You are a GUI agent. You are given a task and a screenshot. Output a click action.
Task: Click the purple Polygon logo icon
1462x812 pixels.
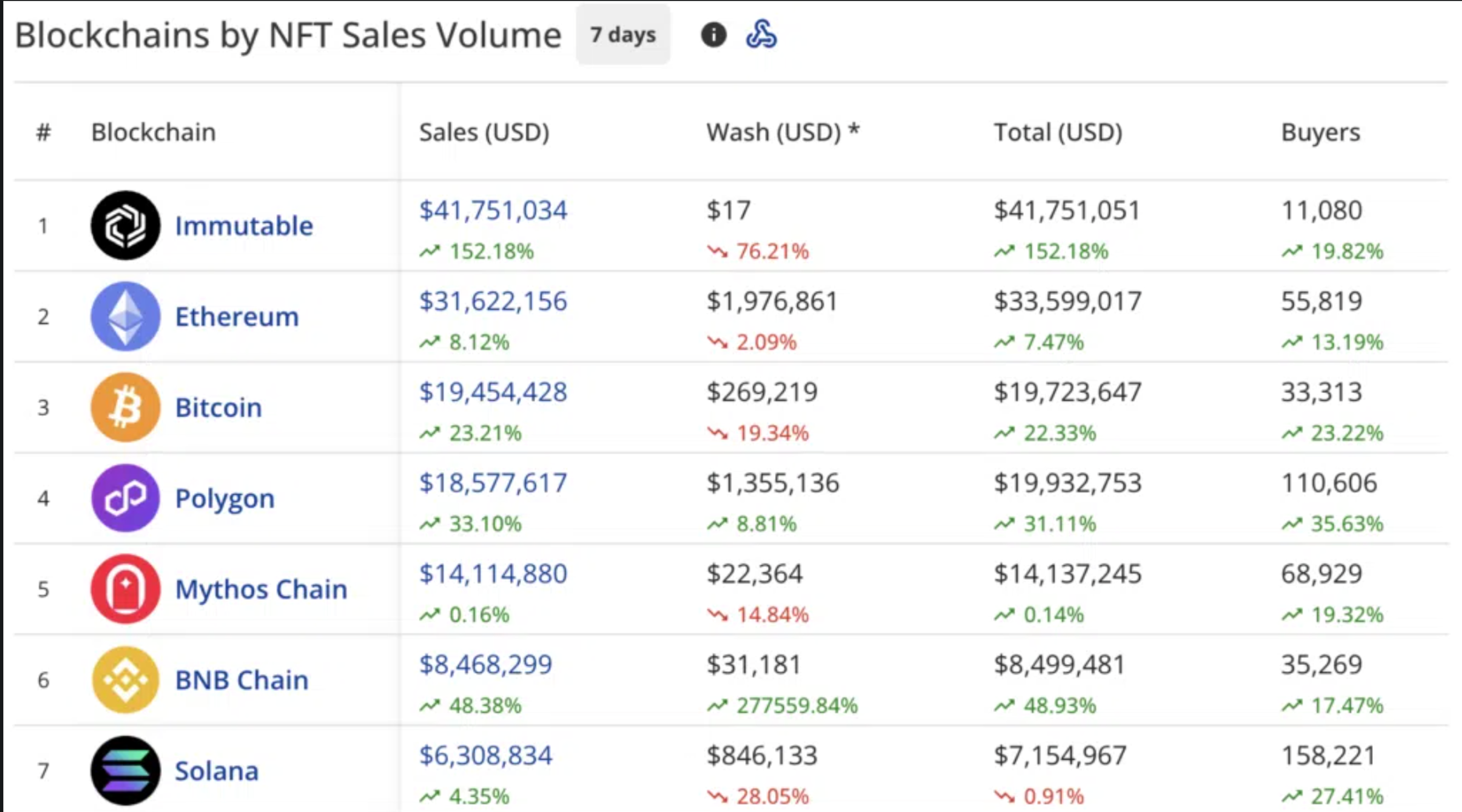pyautogui.click(x=125, y=498)
